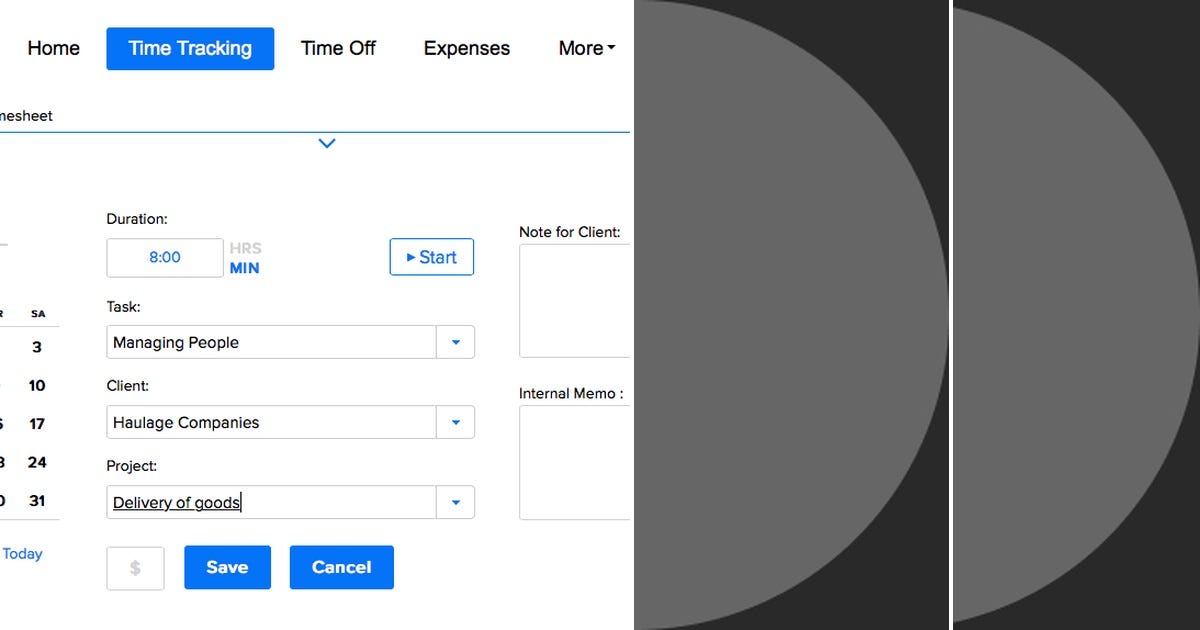Select the 17th on the calendar
The height and width of the screenshot is (630, 1200).
pyautogui.click(x=37, y=424)
